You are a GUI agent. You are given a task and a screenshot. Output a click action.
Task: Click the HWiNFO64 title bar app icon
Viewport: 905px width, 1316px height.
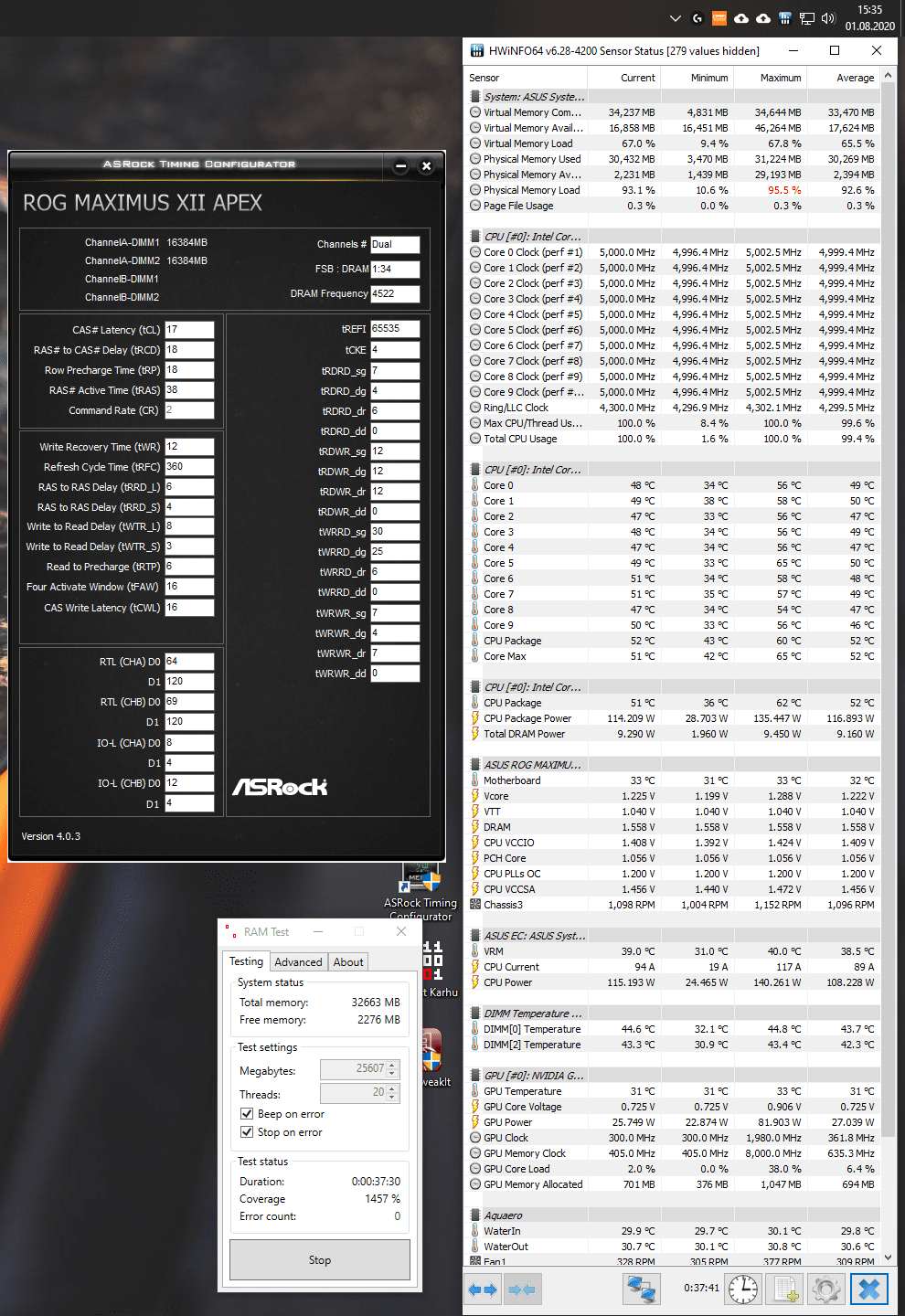point(477,50)
